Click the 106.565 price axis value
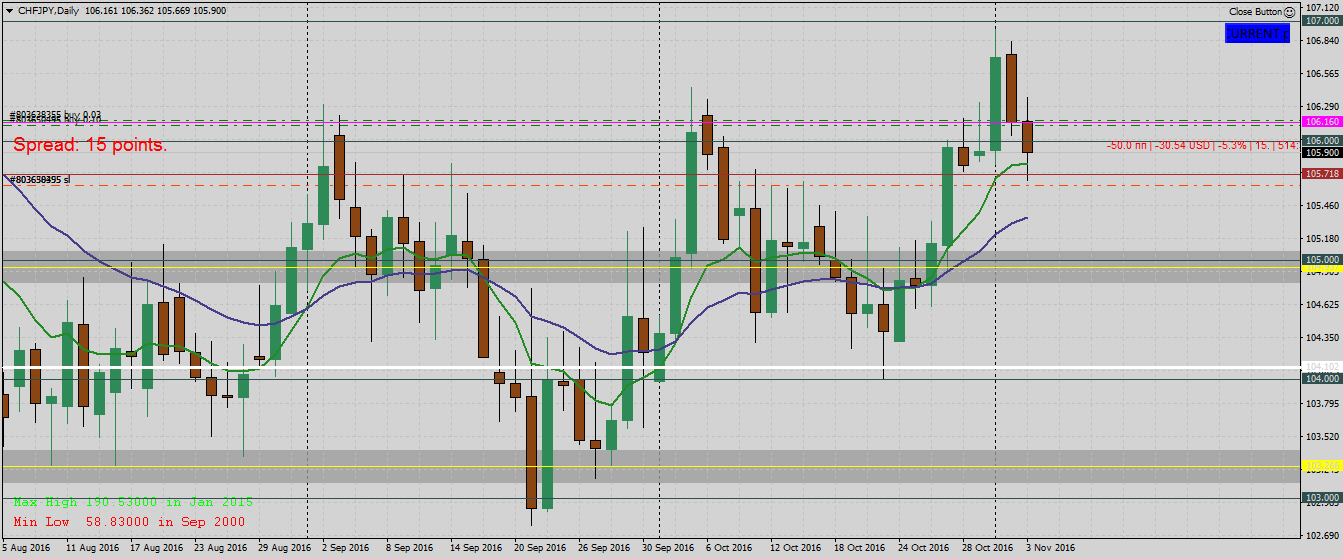Viewport: 1343px width, 559px height. [1323, 74]
